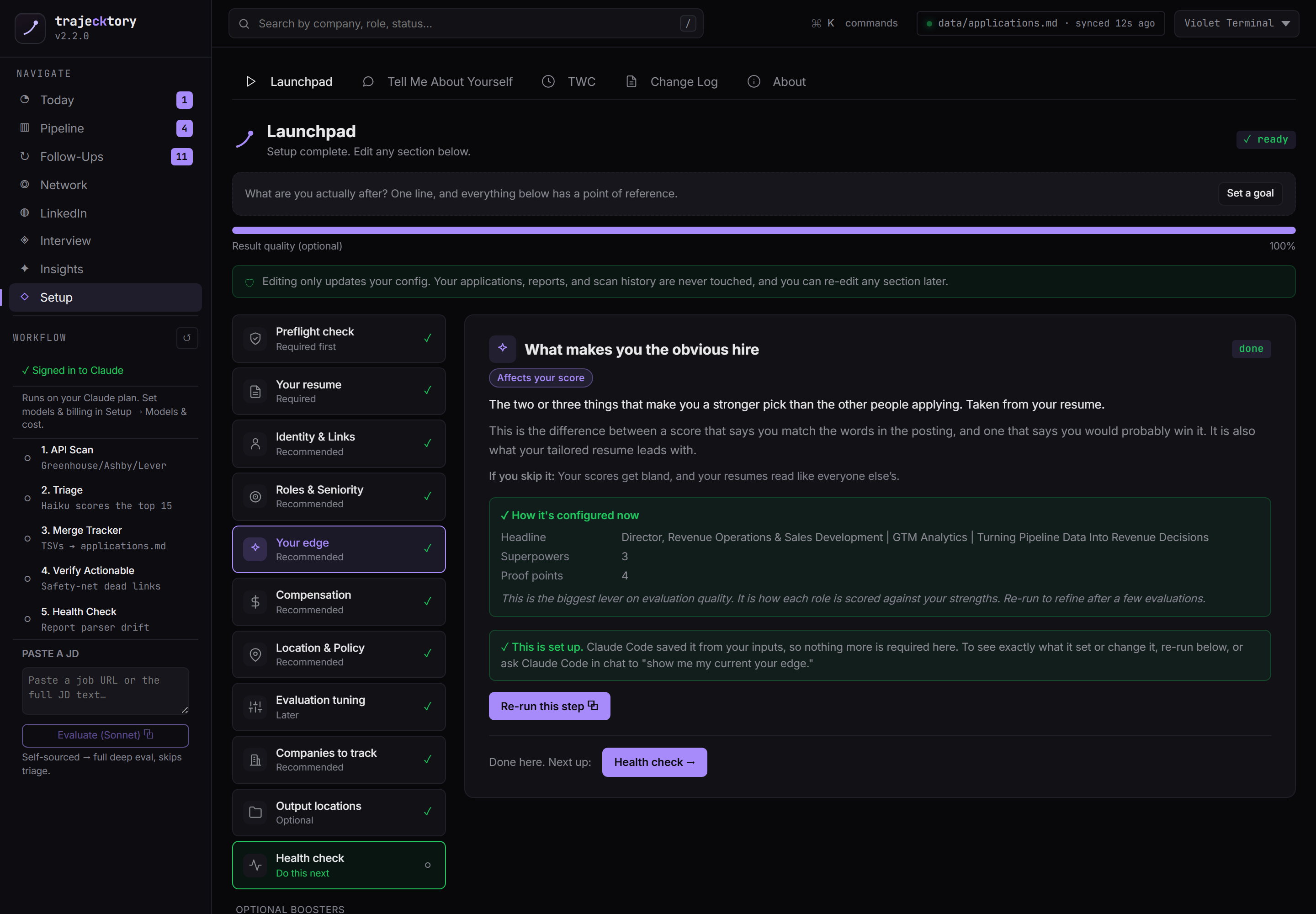
Task: Expand the Your resume section
Action: tap(339, 391)
